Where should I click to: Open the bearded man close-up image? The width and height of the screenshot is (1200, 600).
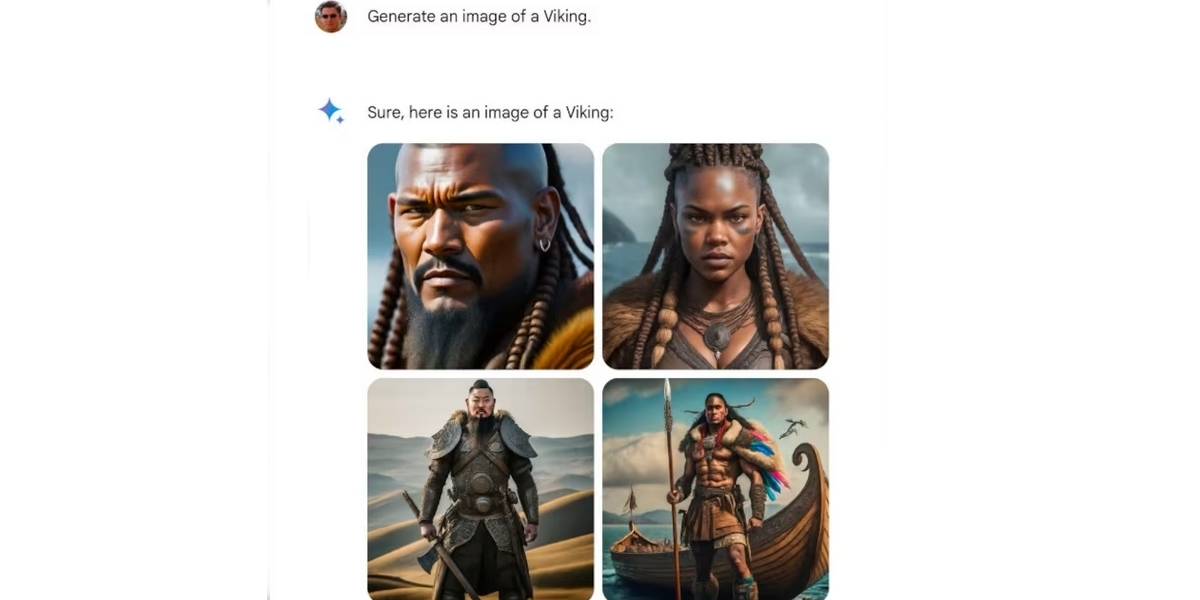tap(481, 256)
